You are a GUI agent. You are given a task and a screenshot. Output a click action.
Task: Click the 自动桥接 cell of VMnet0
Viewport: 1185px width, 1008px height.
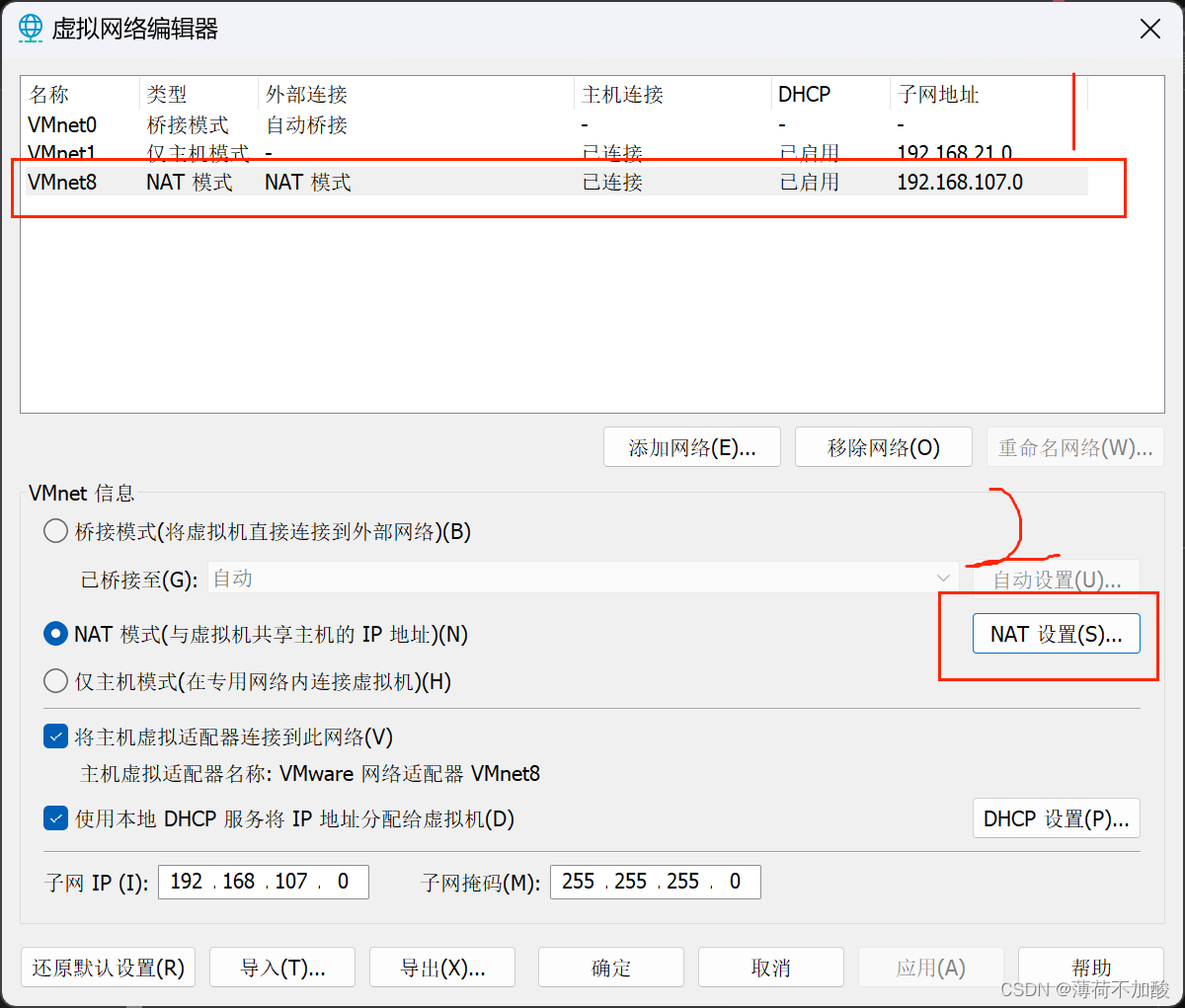click(306, 124)
